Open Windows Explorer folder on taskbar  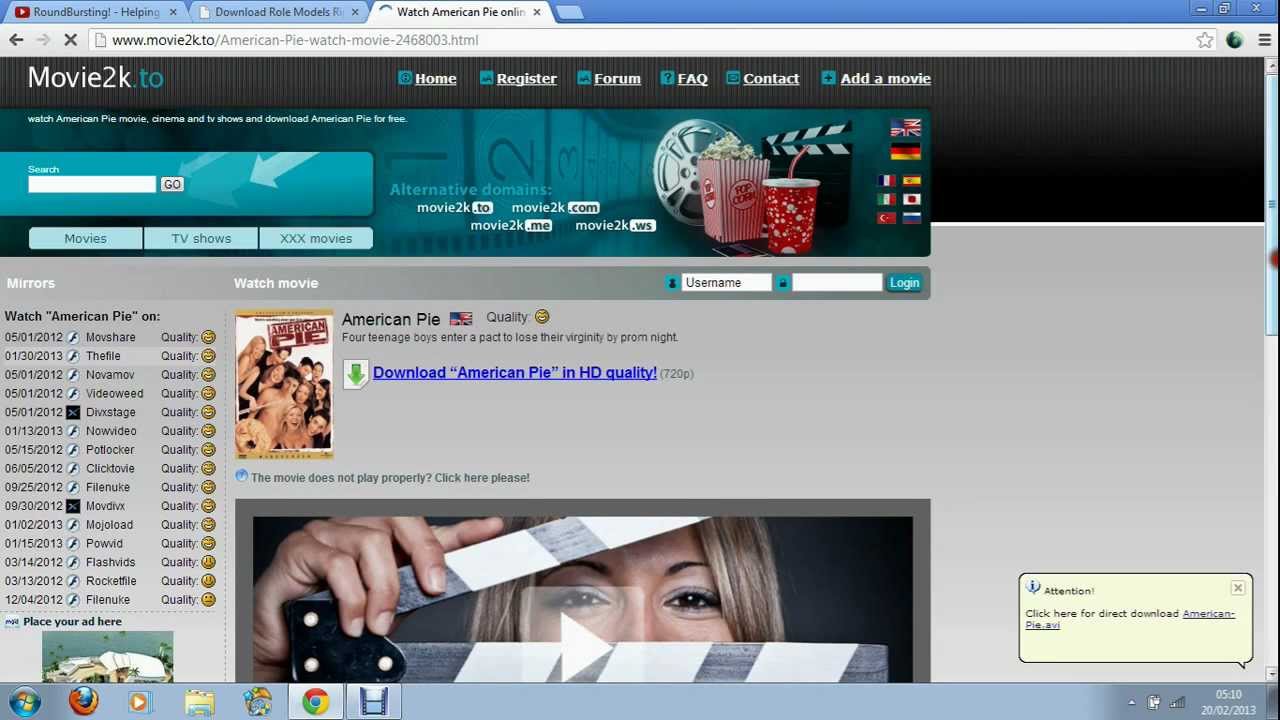pos(200,702)
